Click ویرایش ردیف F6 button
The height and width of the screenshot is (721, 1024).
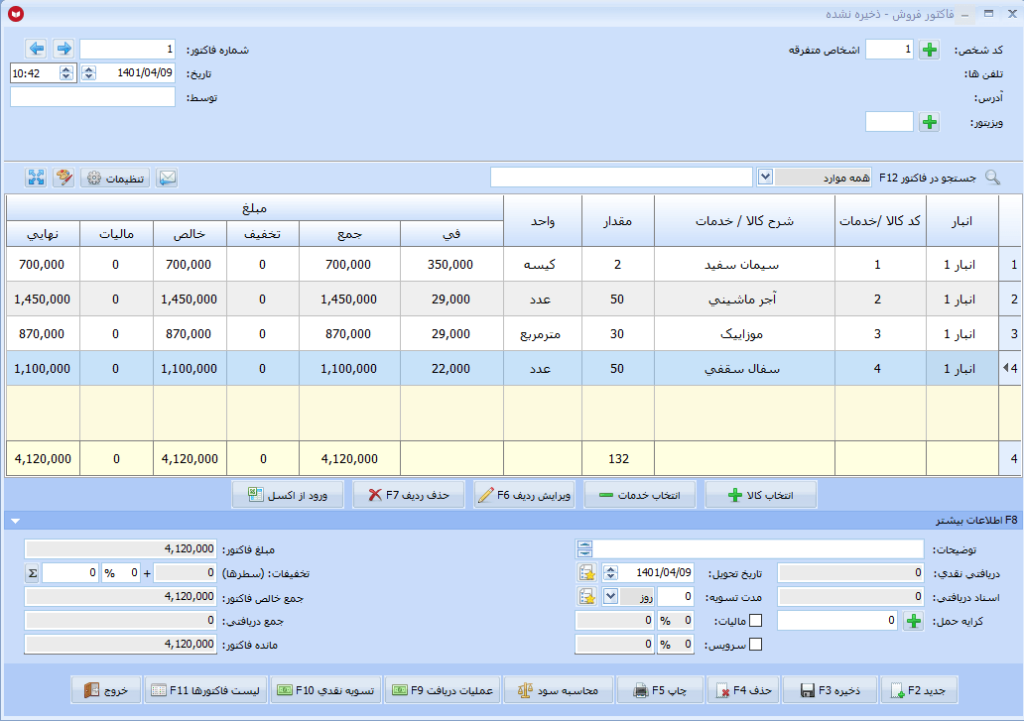pos(524,495)
